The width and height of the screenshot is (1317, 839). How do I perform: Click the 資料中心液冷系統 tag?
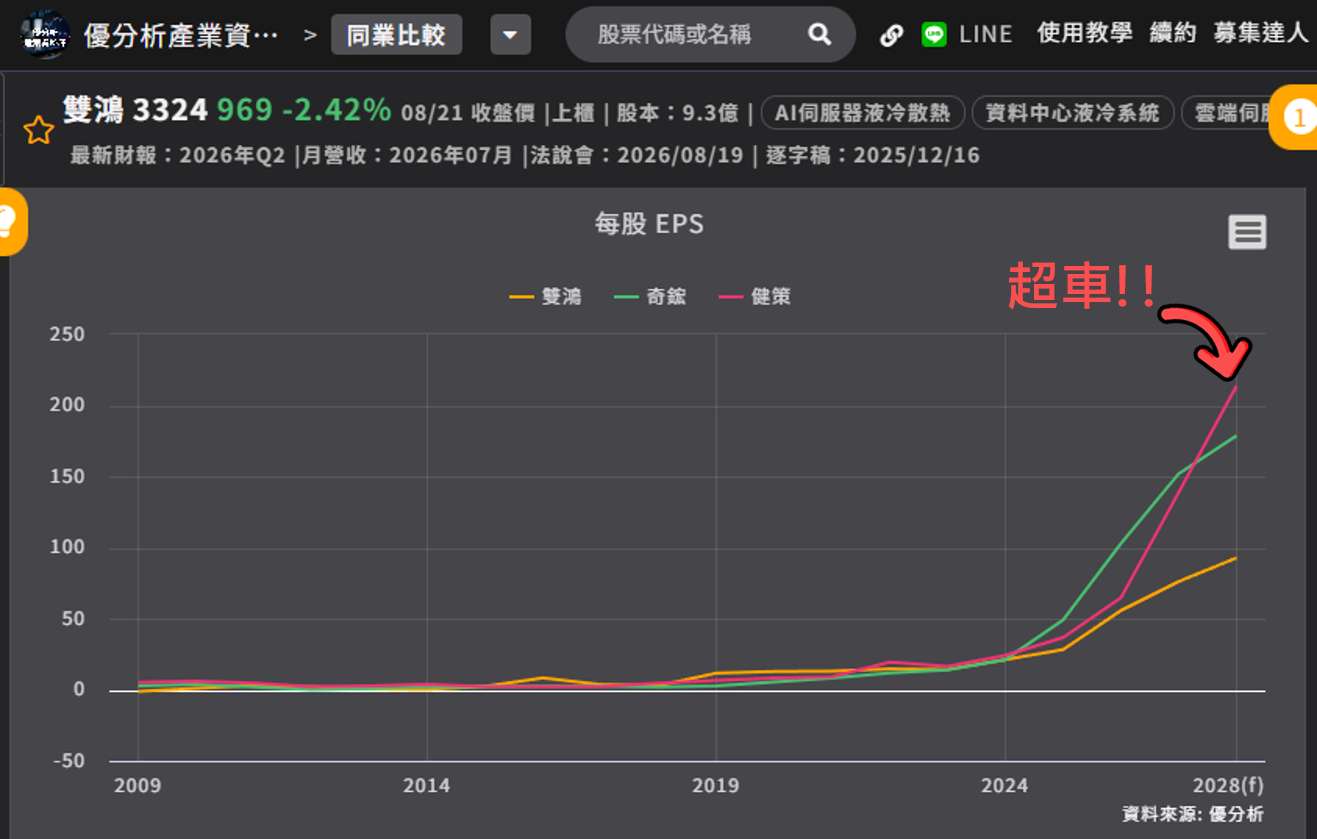pyautogui.click(x=1073, y=113)
